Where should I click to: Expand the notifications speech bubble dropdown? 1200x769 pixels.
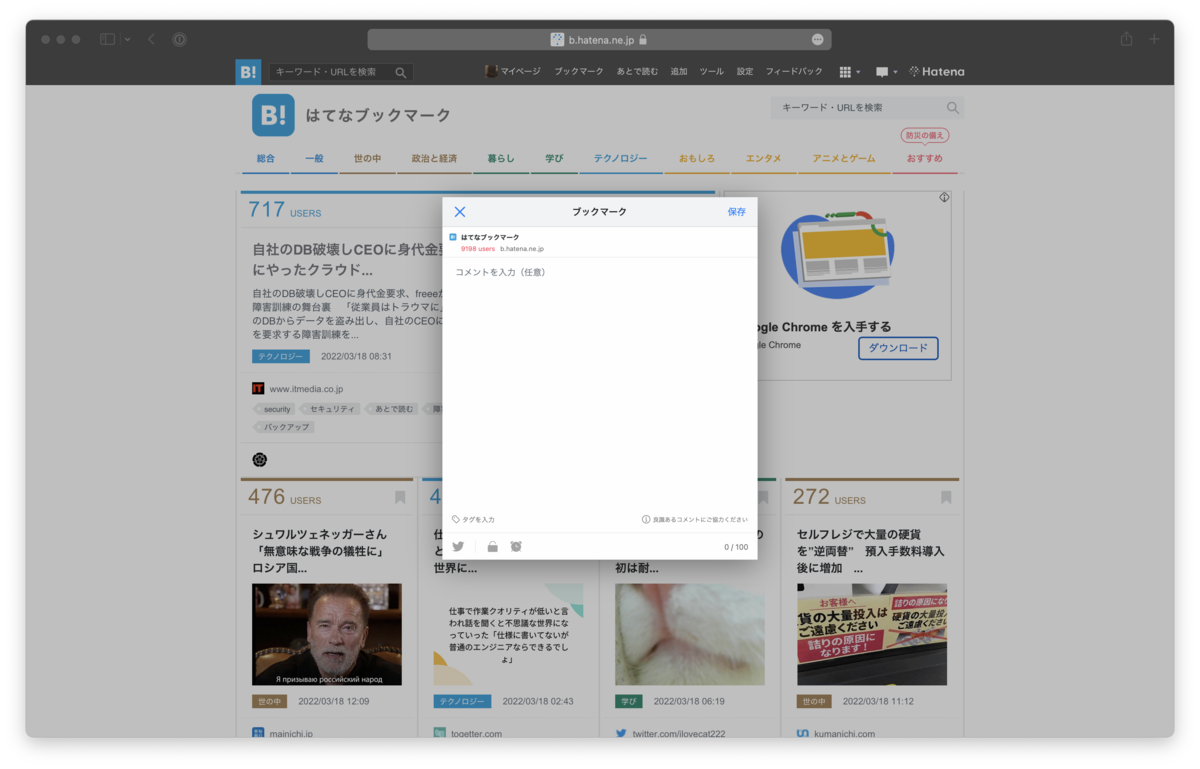pyautogui.click(x=886, y=72)
